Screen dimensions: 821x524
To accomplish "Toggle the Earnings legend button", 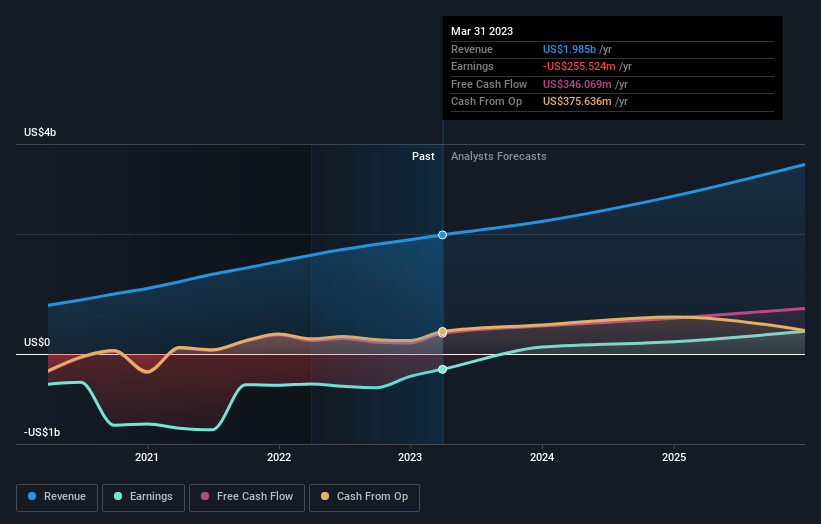I will (143, 497).
